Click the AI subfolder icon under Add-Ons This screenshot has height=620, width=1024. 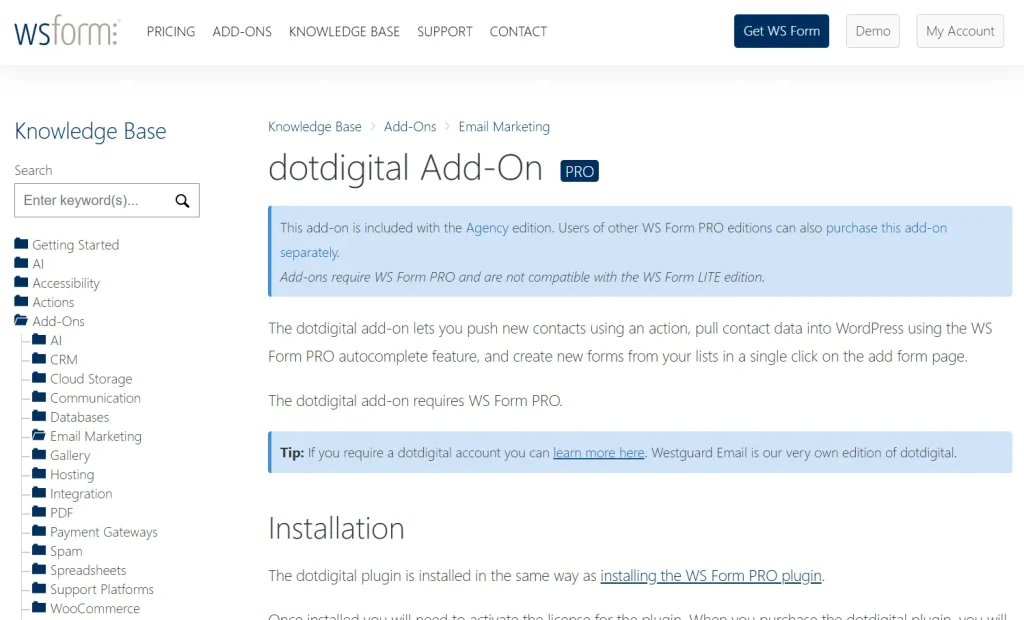pos(39,339)
